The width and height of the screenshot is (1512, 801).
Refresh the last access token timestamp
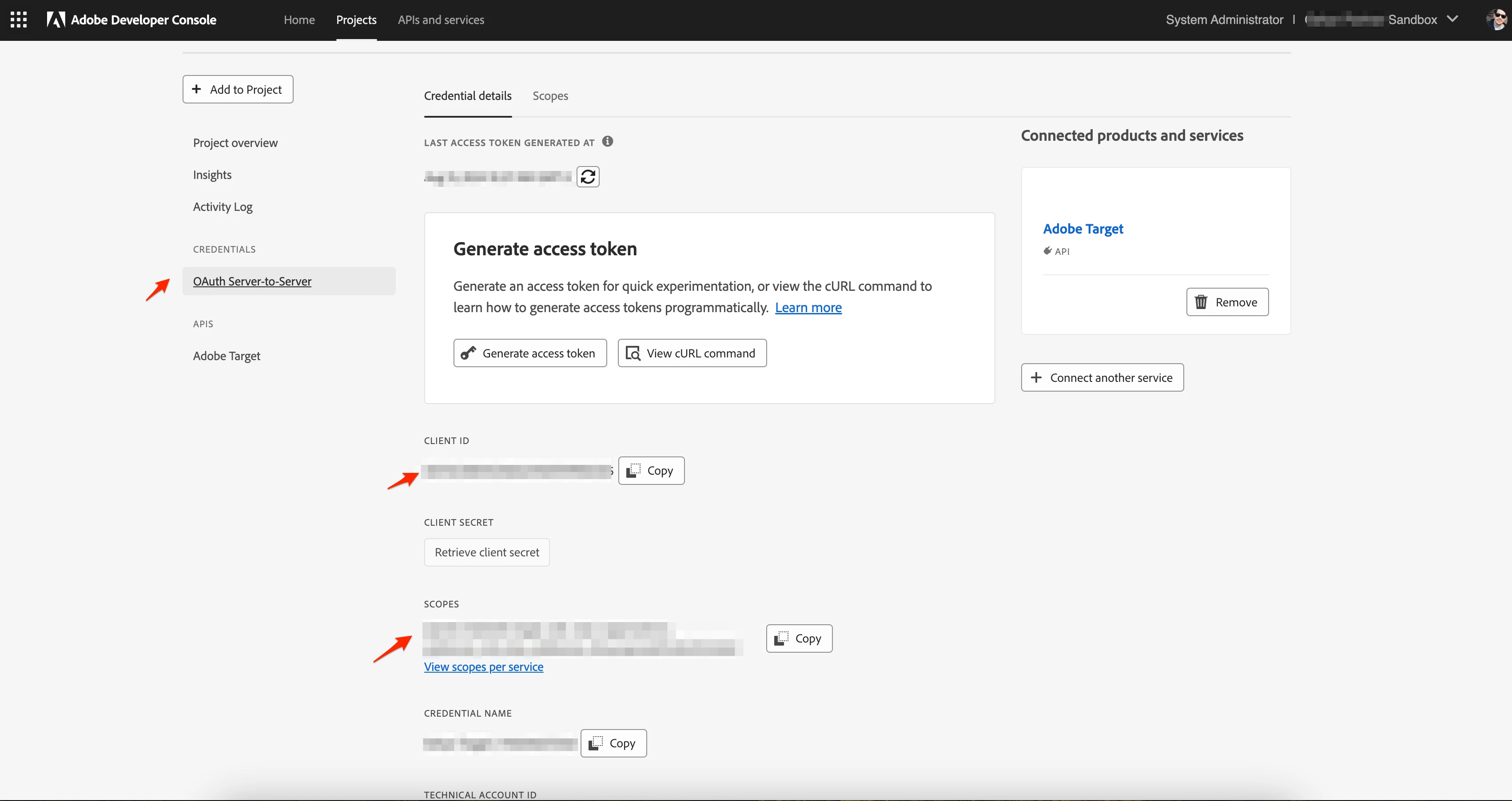pos(588,177)
